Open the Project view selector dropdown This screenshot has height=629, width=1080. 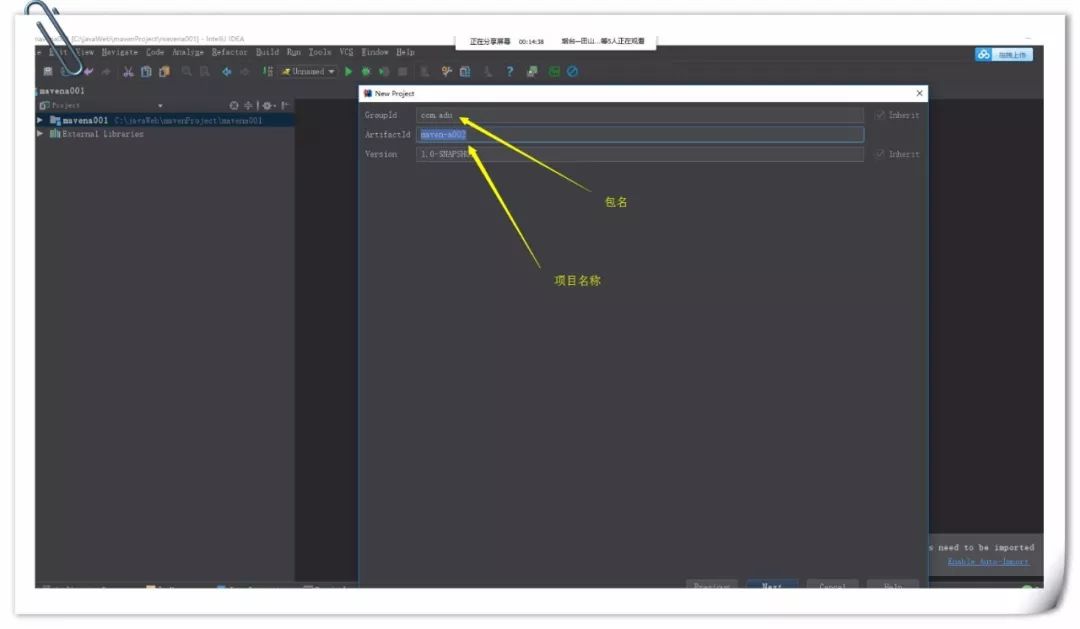pos(160,105)
